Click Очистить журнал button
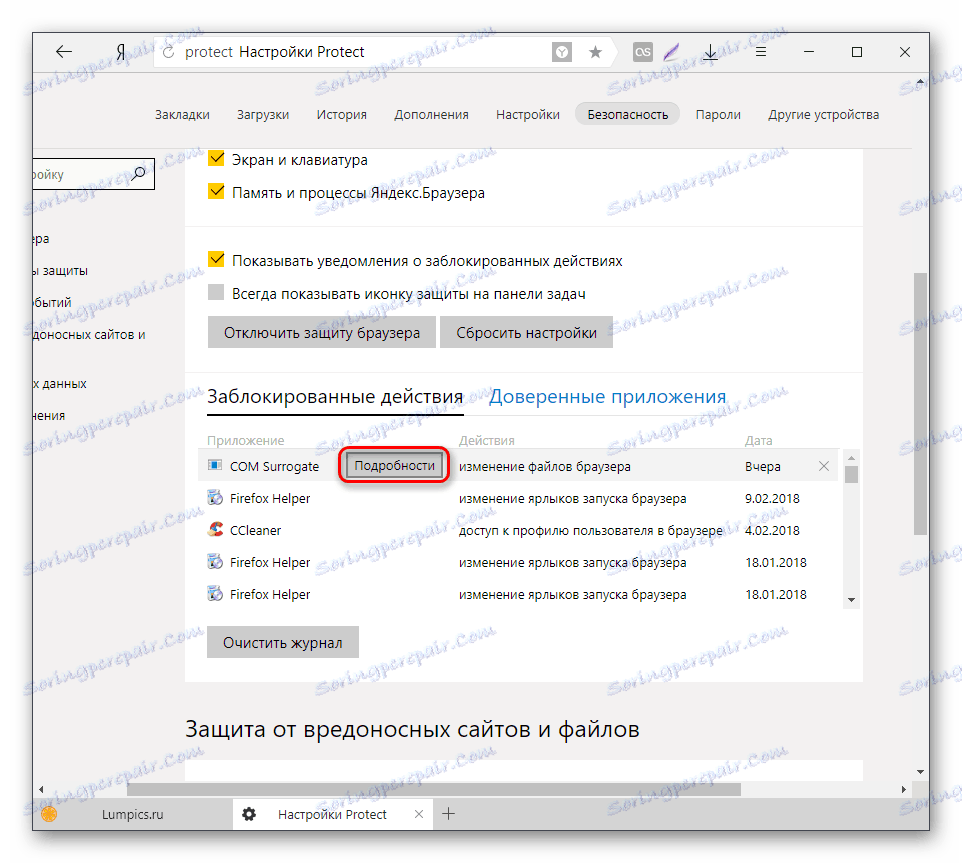 tap(283, 642)
